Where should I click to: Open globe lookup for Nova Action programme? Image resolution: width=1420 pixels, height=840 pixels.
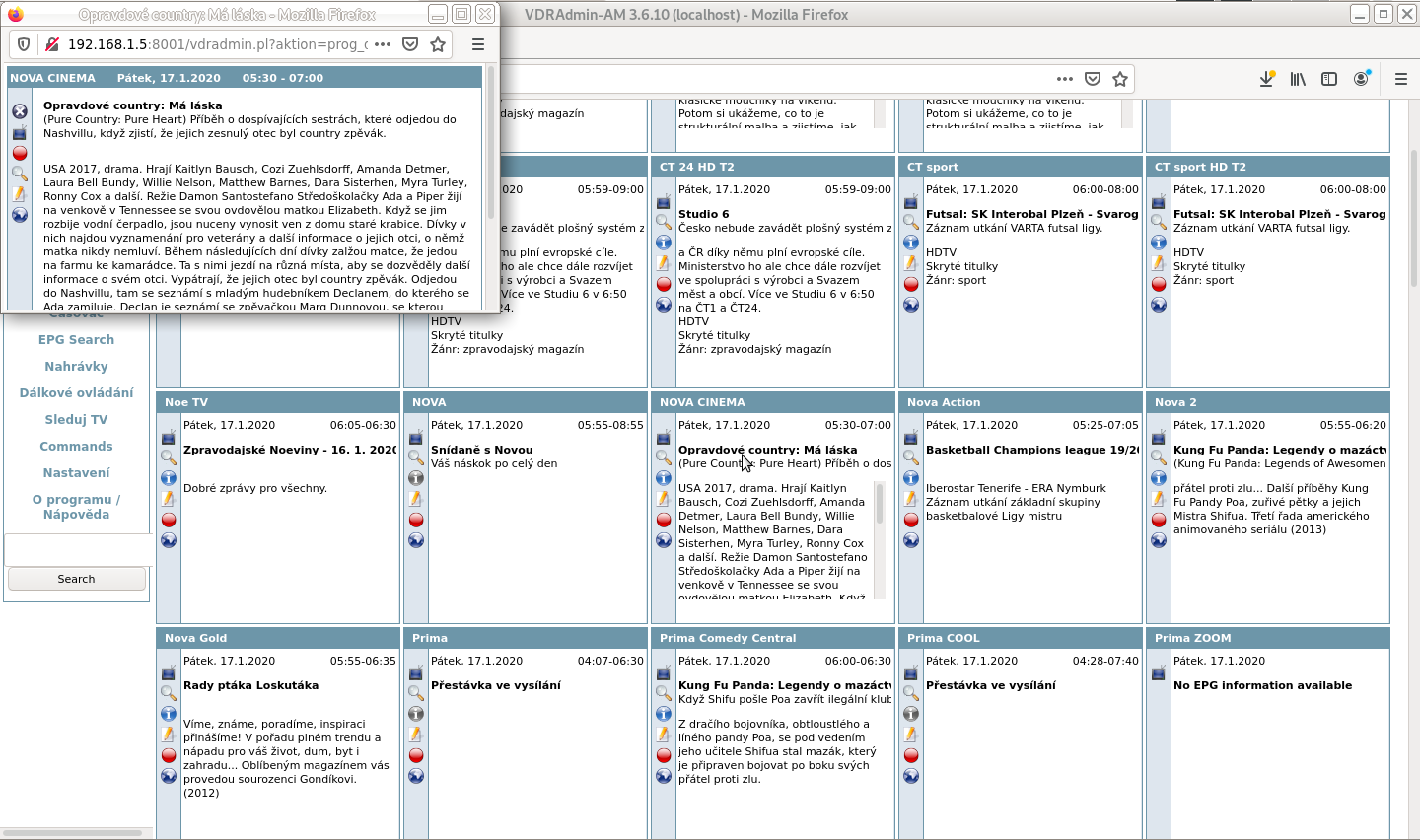click(911, 540)
